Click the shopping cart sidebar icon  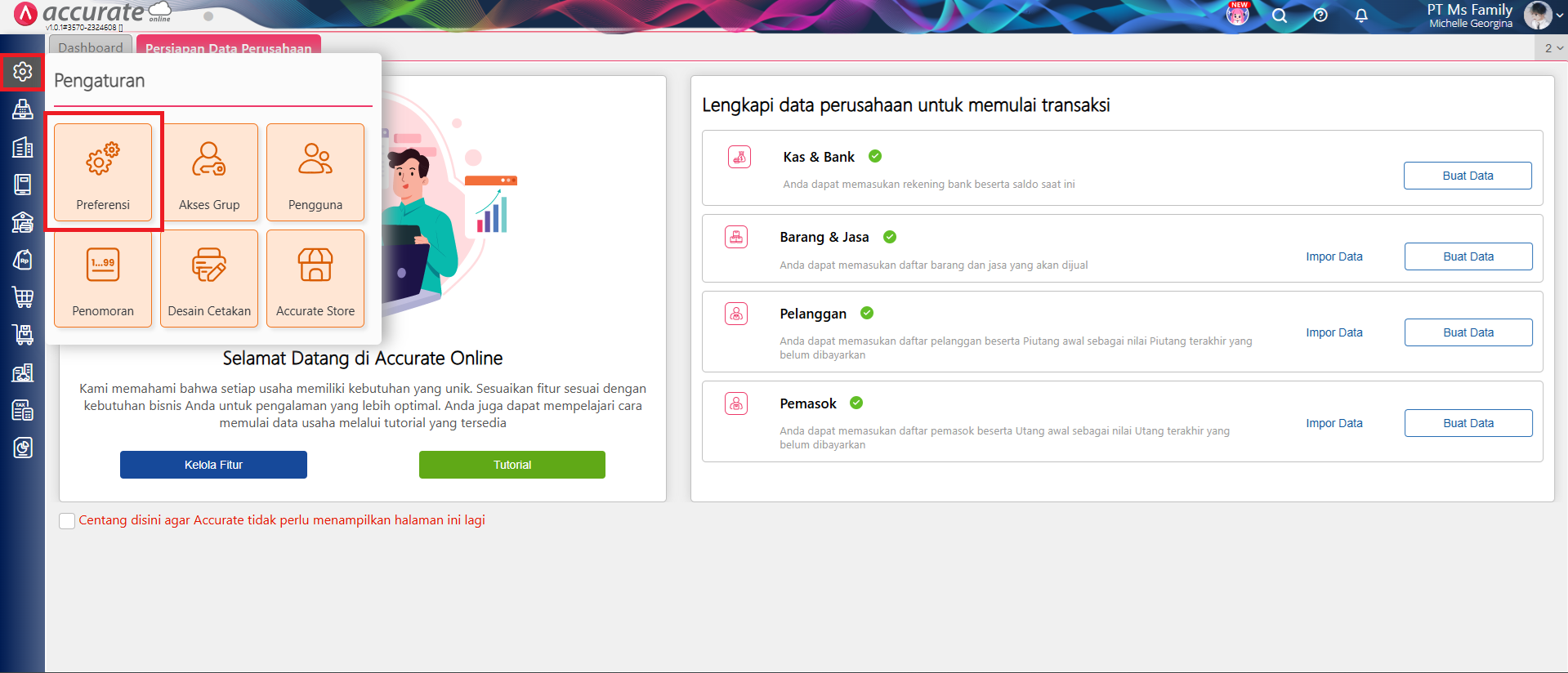(x=23, y=297)
